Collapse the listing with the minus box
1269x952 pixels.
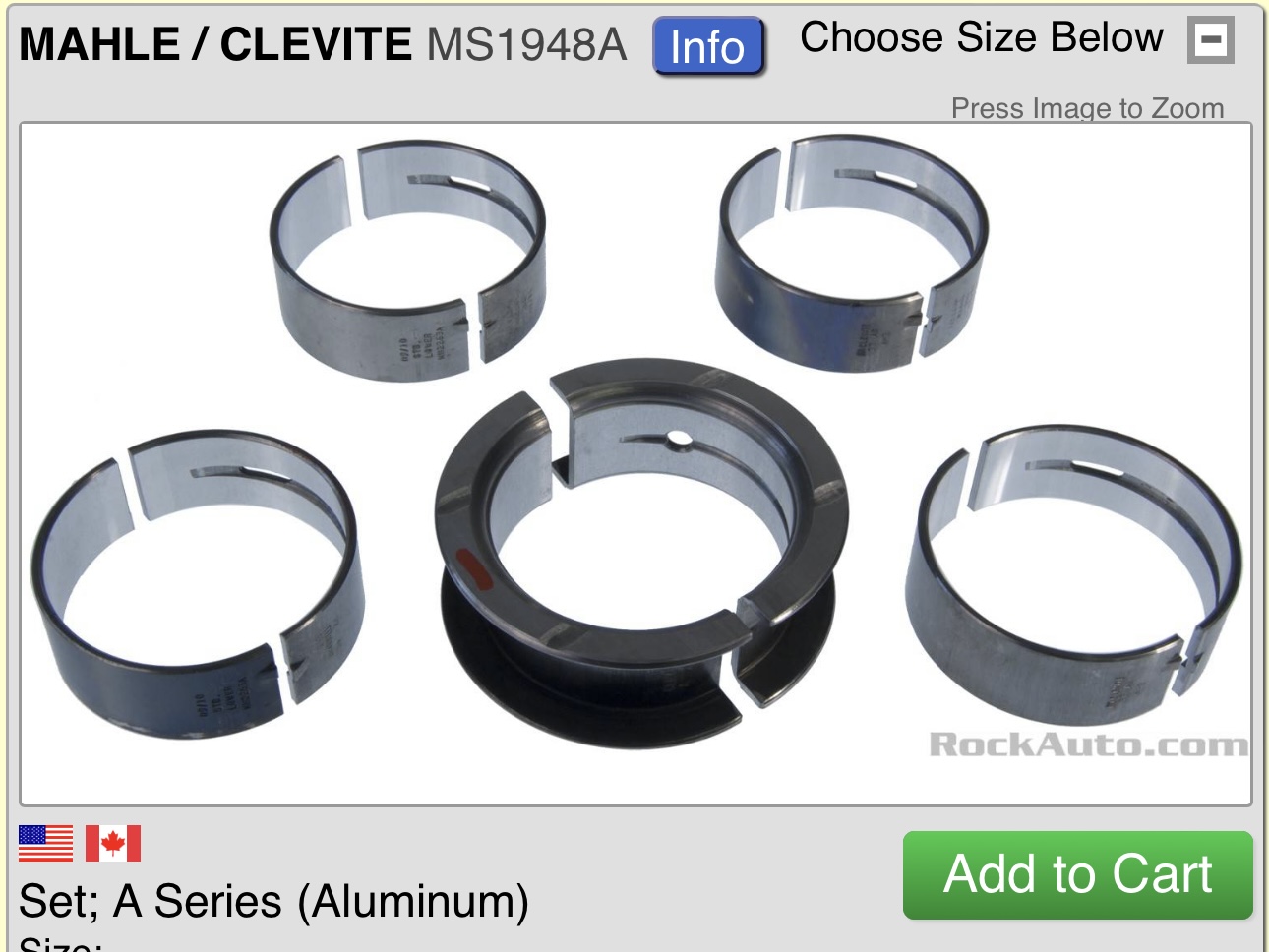pos(1211,40)
